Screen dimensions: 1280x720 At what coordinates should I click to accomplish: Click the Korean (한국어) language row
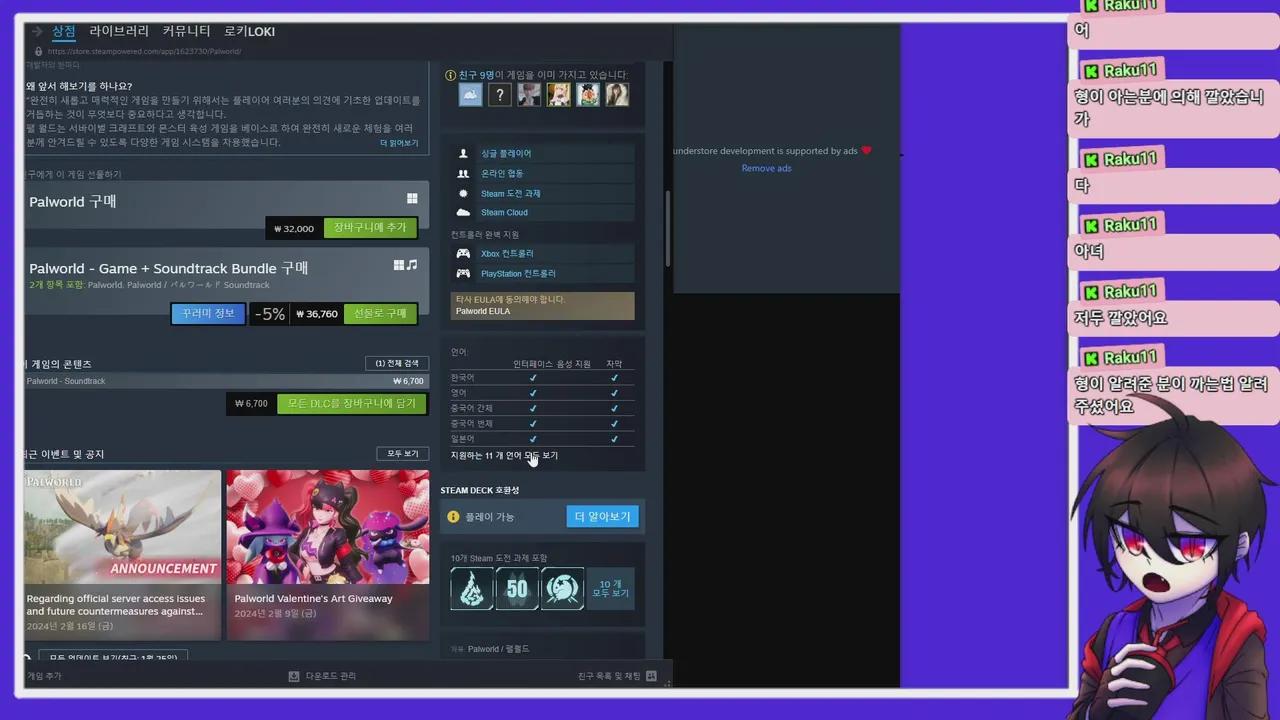[541, 378]
